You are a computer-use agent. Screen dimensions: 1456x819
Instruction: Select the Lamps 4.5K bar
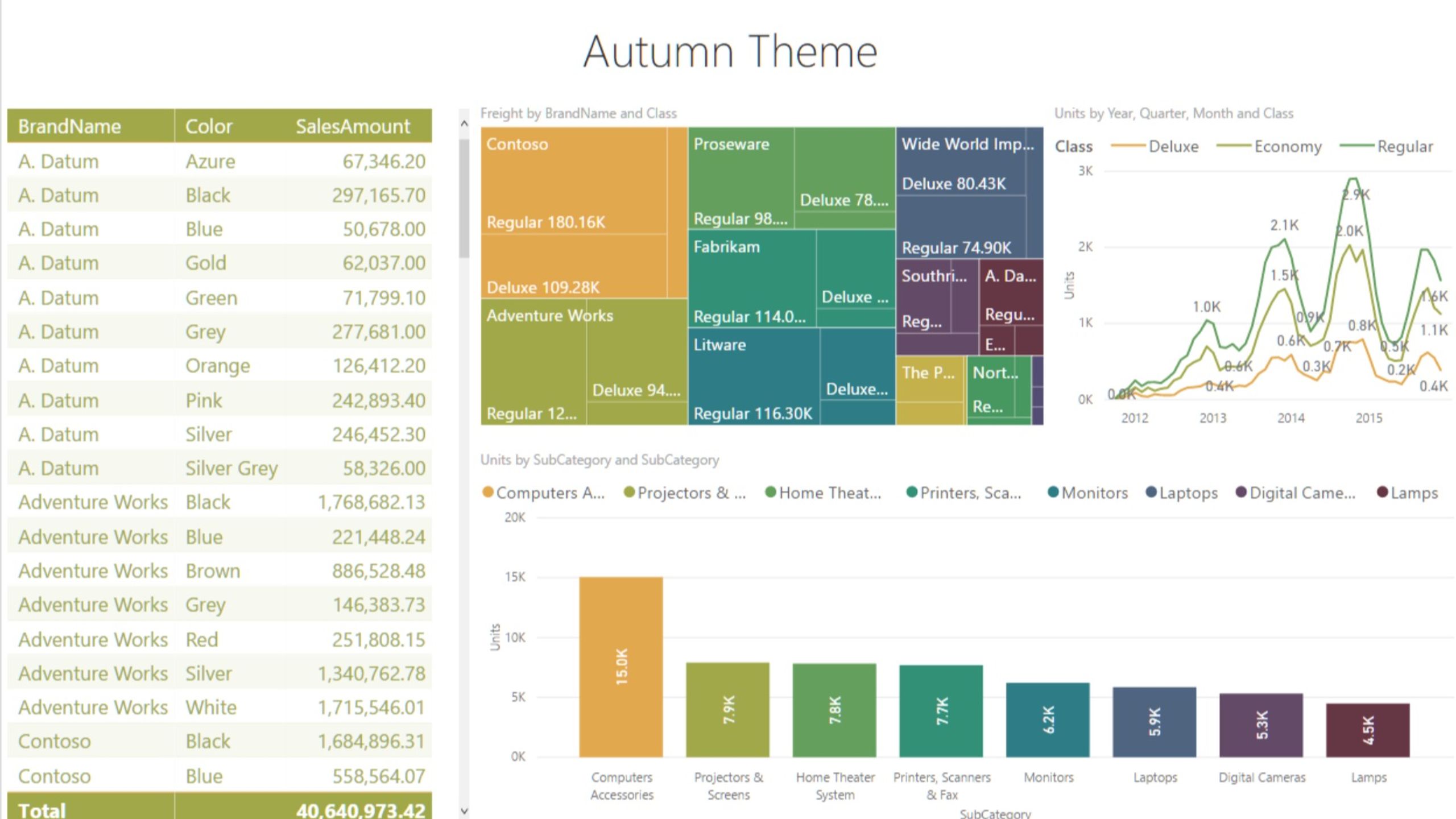point(1368,730)
